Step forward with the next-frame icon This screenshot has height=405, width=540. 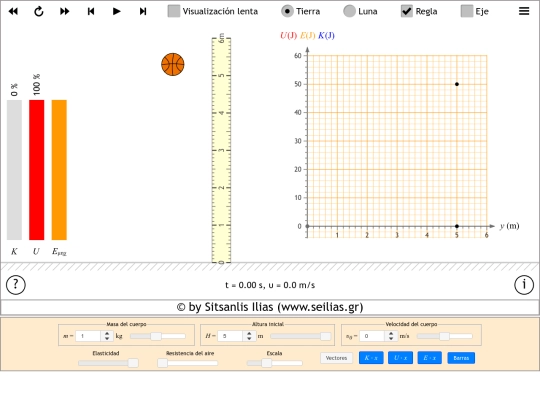coord(143,11)
